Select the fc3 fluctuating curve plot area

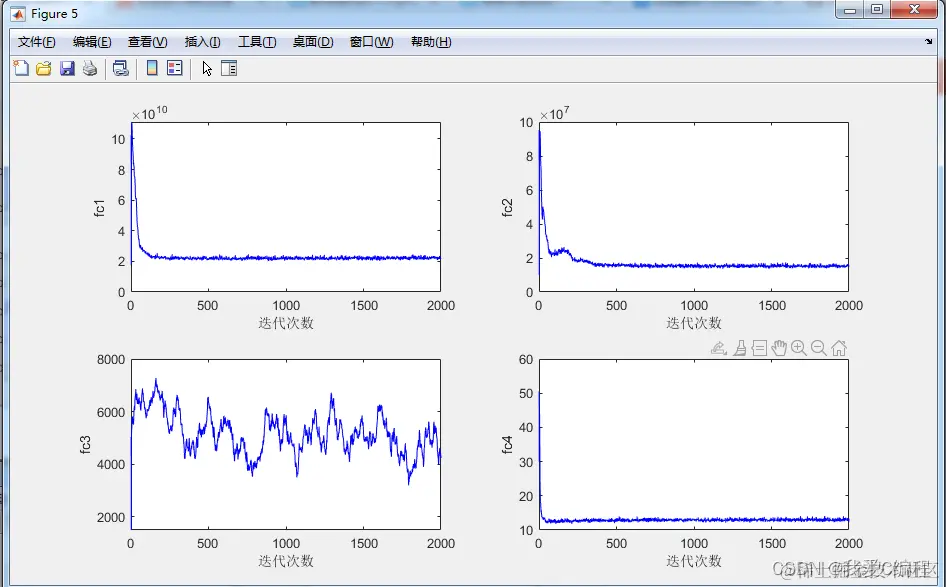pyautogui.click(x=286, y=445)
